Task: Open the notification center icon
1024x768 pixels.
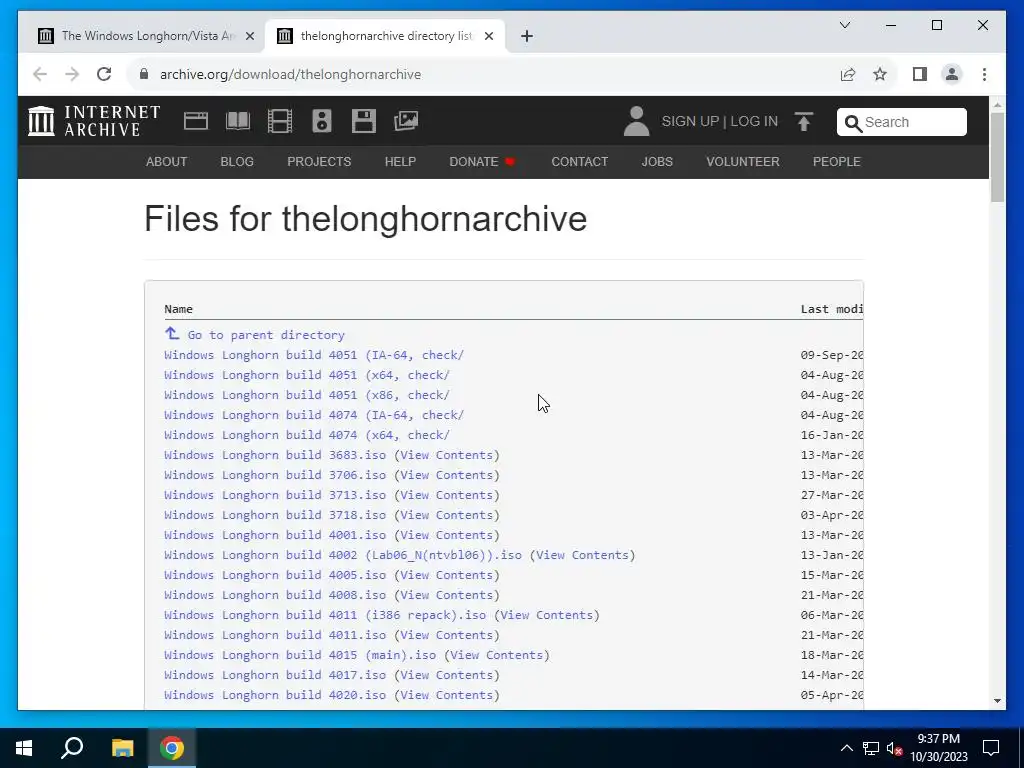Action: click(x=991, y=748)
